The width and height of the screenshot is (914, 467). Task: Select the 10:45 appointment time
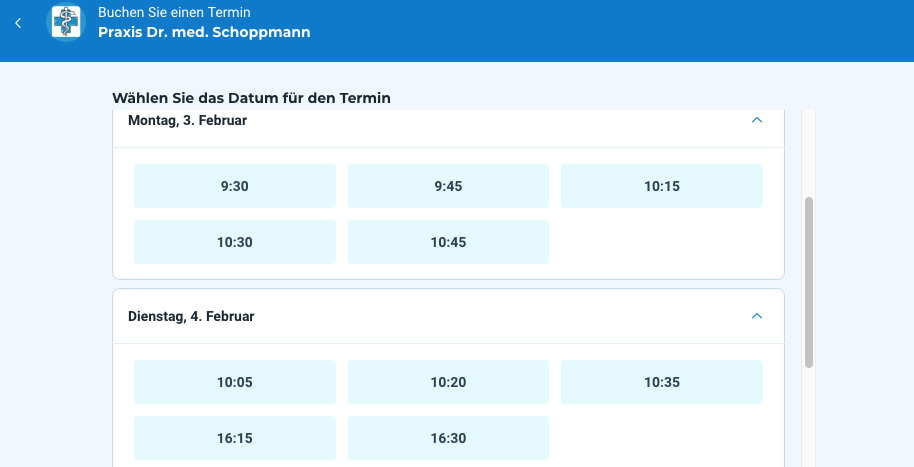tap(448, 242)
